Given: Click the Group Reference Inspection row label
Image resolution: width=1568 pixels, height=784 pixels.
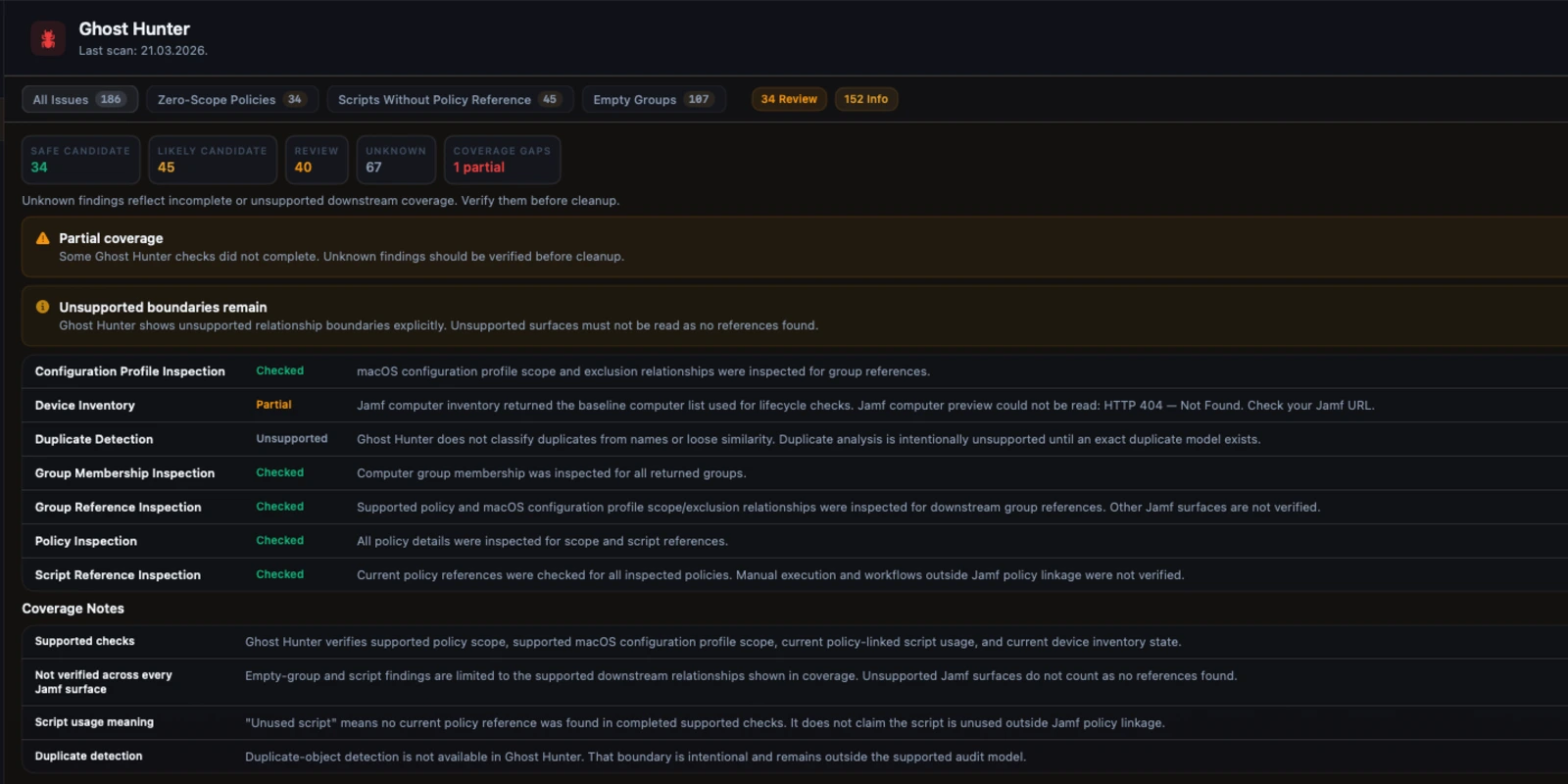Looking at the screenshot, I should (x=119, y=508).
